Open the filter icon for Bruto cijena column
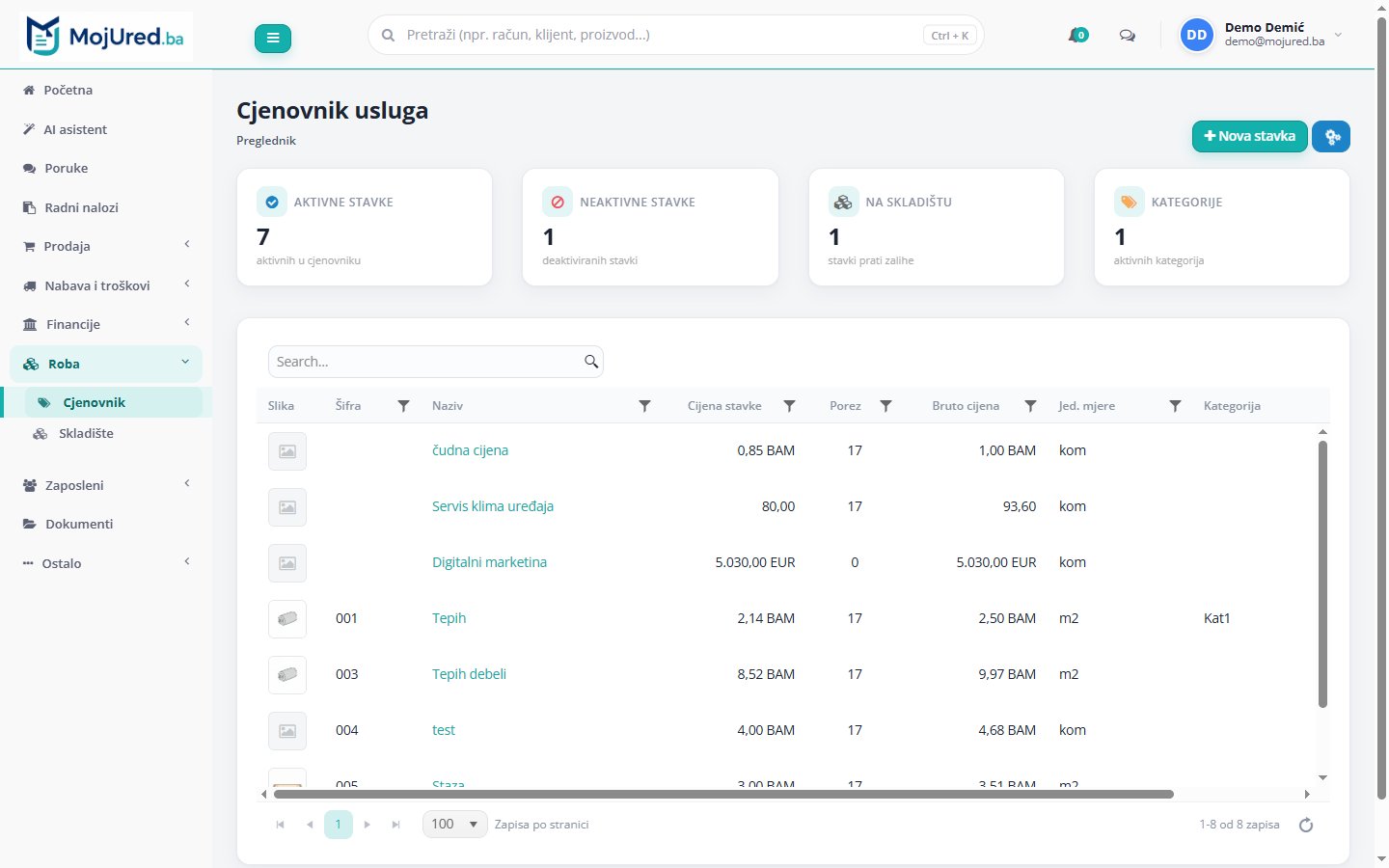 (x=1031, y=406)
